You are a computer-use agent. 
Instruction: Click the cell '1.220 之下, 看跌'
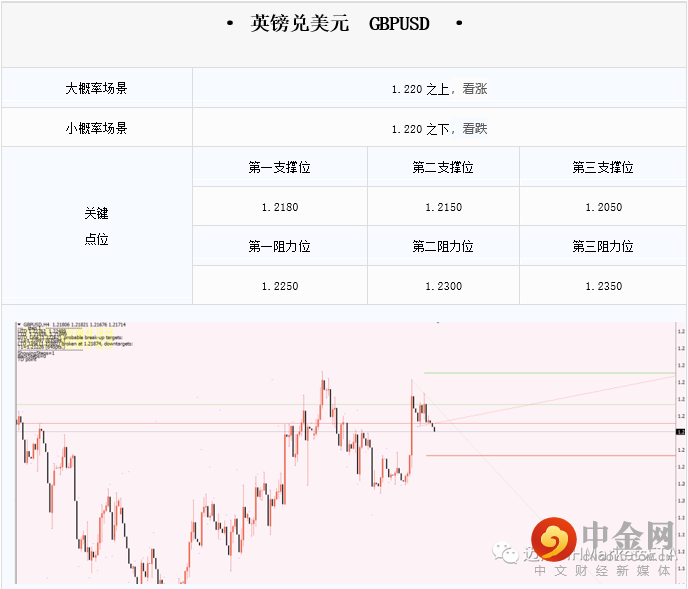439,128
